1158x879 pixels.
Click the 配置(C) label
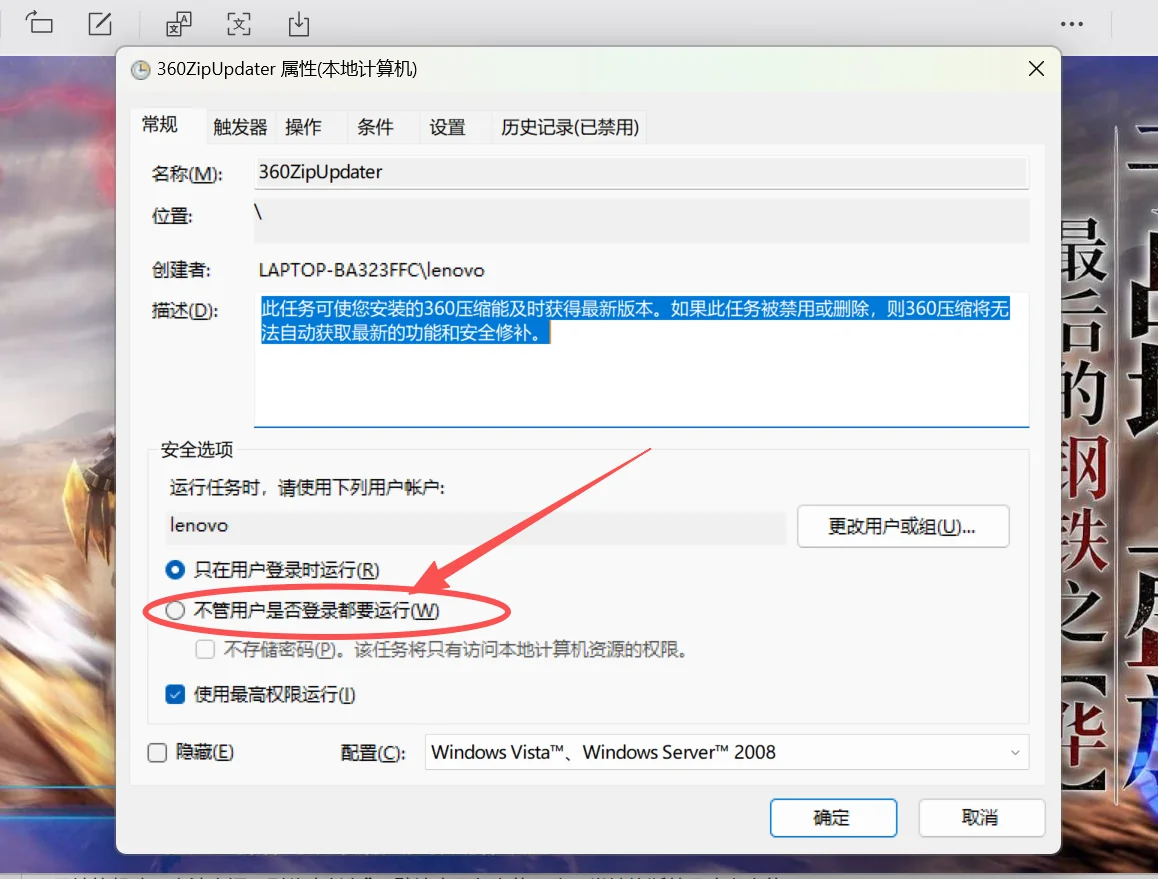tap(373, 753)
